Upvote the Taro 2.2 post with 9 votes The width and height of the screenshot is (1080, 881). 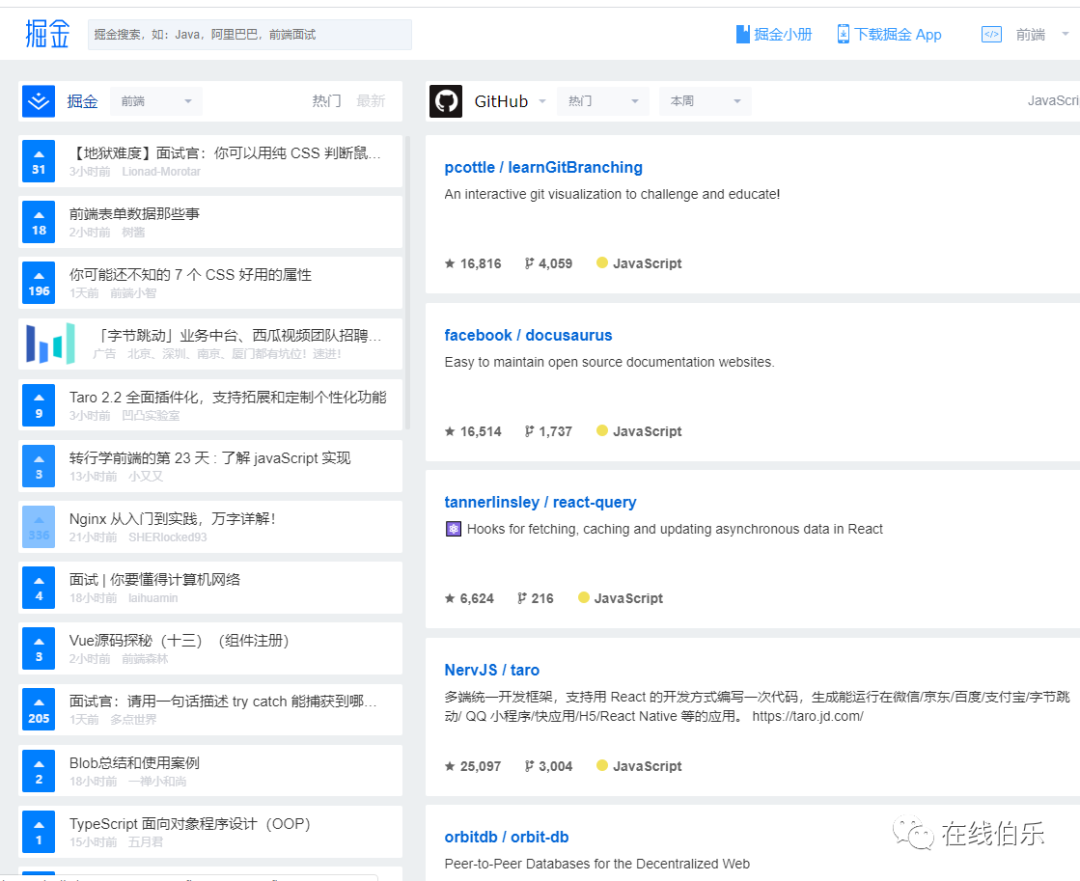pyautogui.click(x=39, y=405)
